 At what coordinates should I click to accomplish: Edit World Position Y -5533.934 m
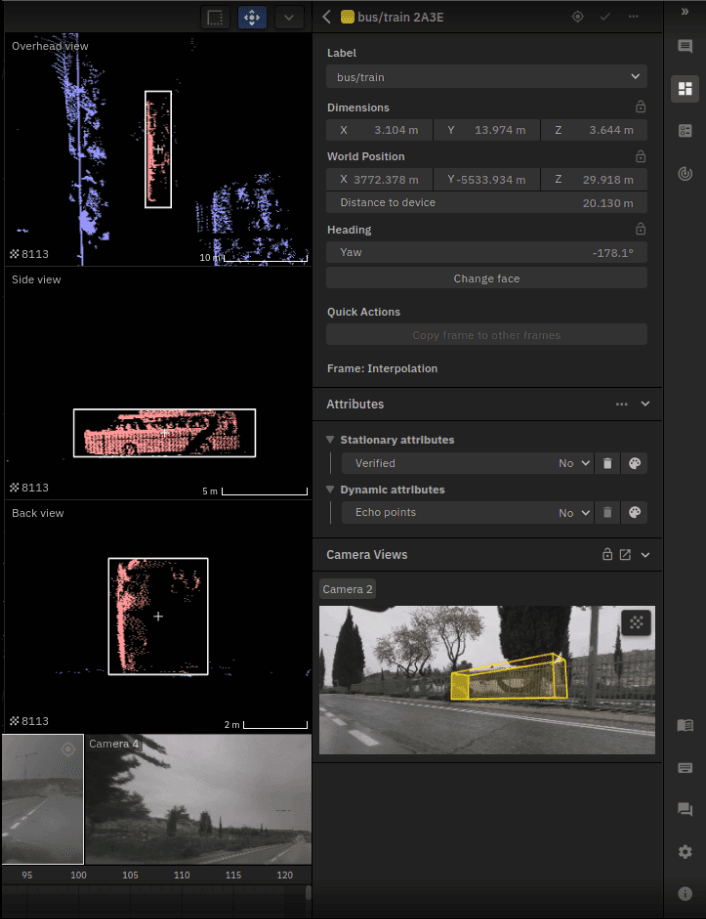pyautogui.click(x=487, y=179)
